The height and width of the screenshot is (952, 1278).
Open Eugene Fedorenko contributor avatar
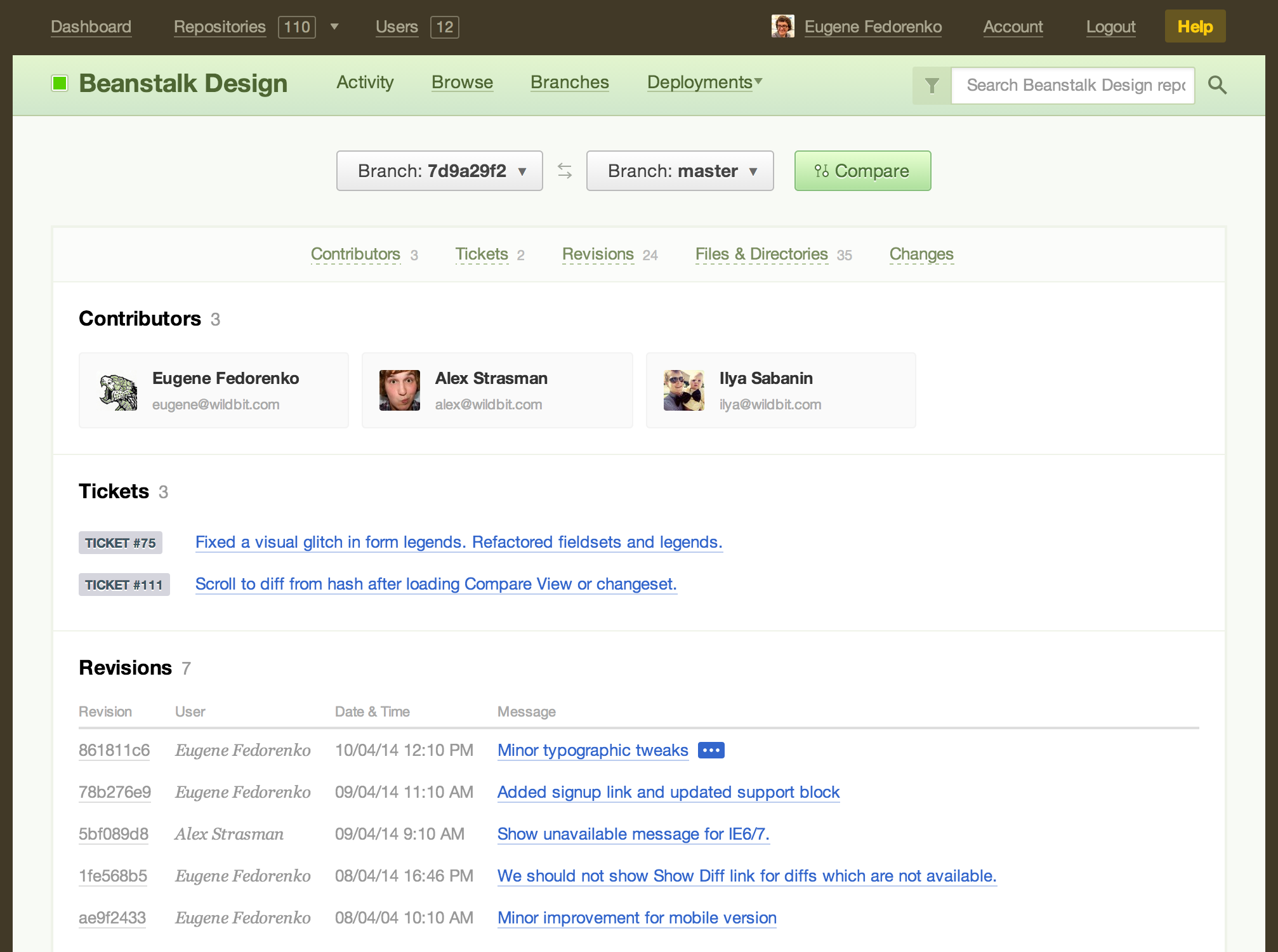(118, 392)
